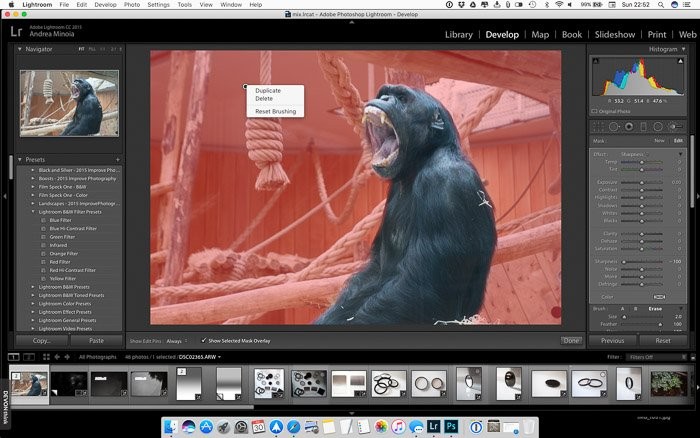Select the Crop Overlay tool
700x438 pixels.
[598, 127]
